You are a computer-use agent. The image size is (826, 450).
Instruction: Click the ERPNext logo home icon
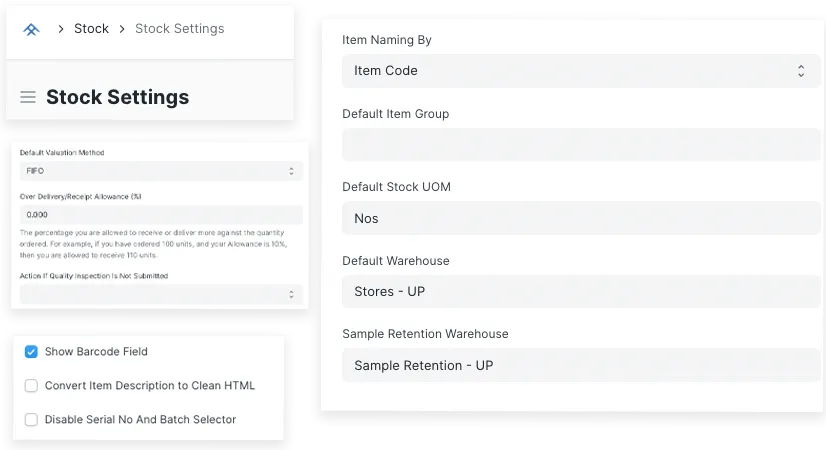coord(31,29)
